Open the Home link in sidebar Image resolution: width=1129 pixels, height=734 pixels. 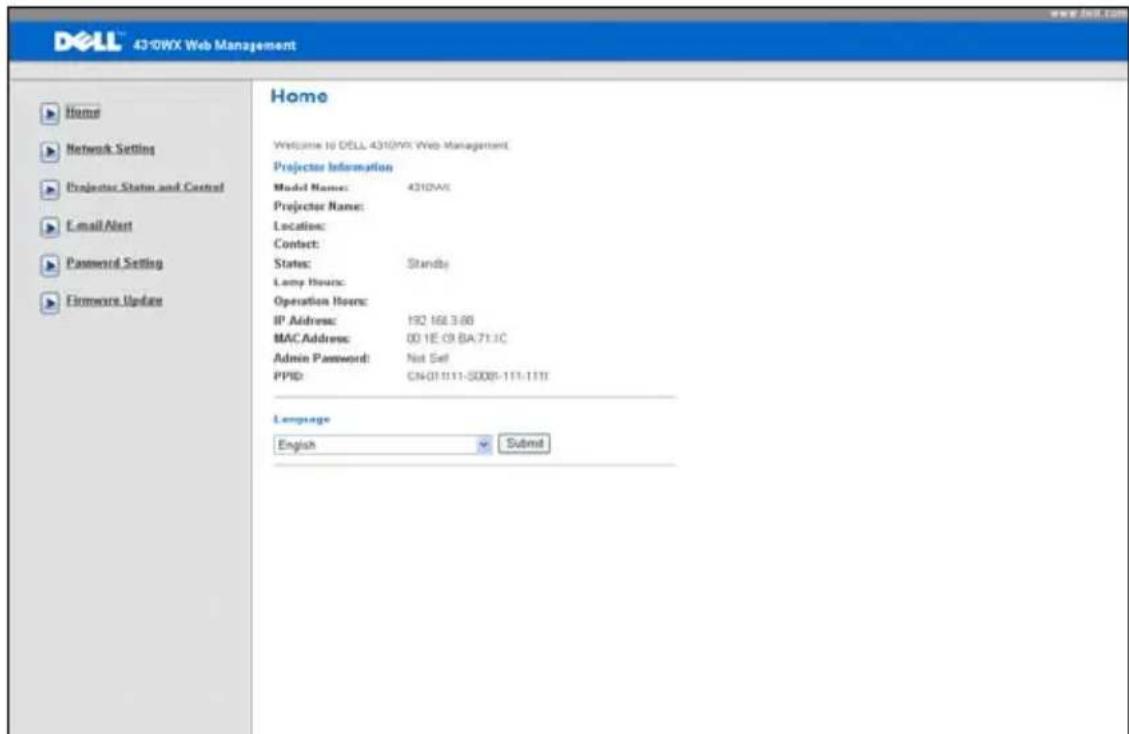click(83, 112)
